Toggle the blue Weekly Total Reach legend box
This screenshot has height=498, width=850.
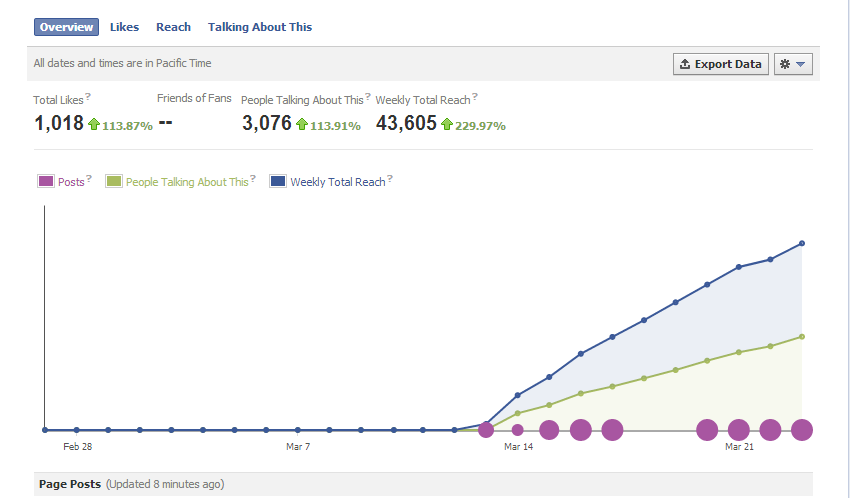tap(278, 181)
